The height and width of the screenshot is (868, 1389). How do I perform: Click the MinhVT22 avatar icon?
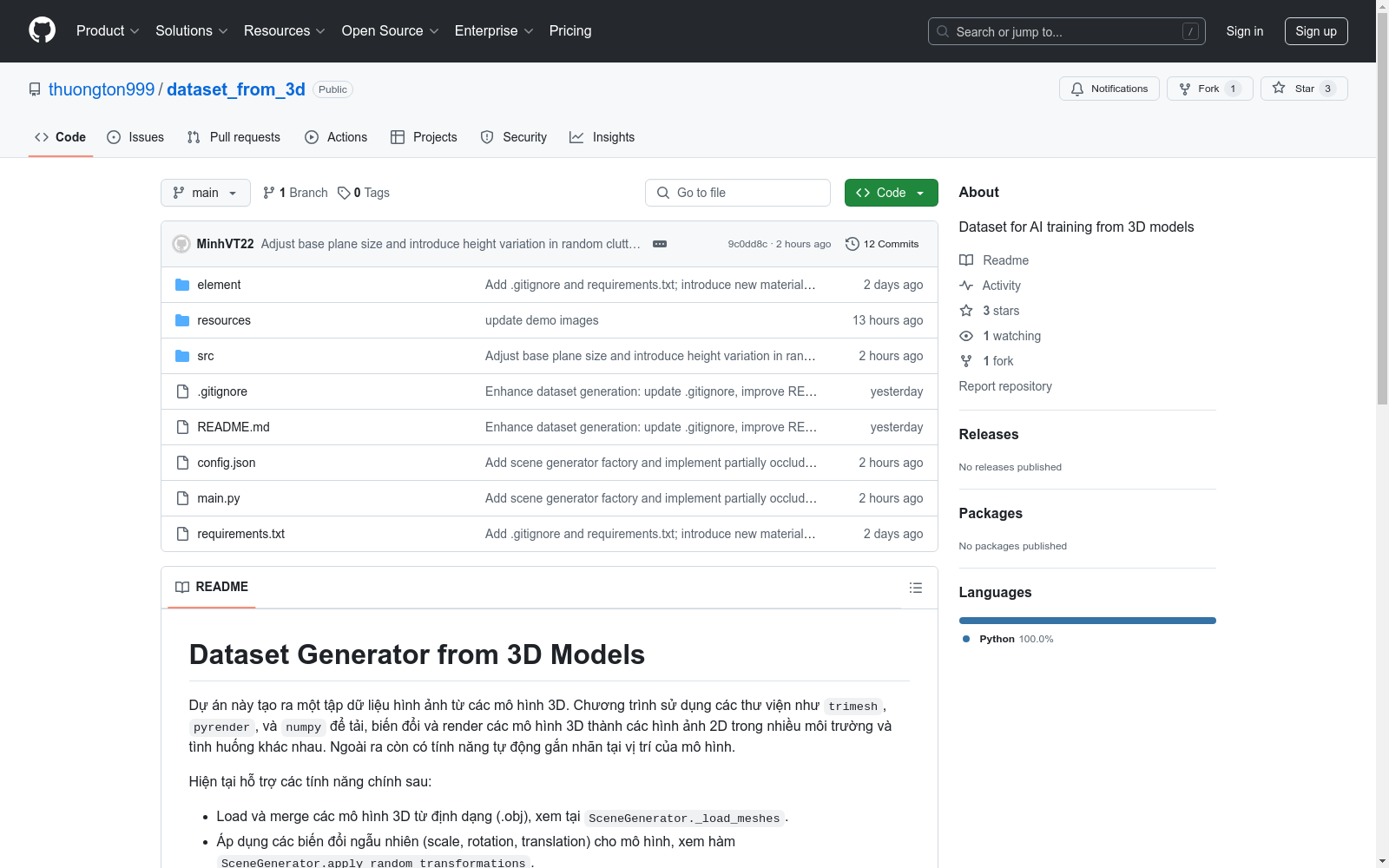[x=181, y=244]
